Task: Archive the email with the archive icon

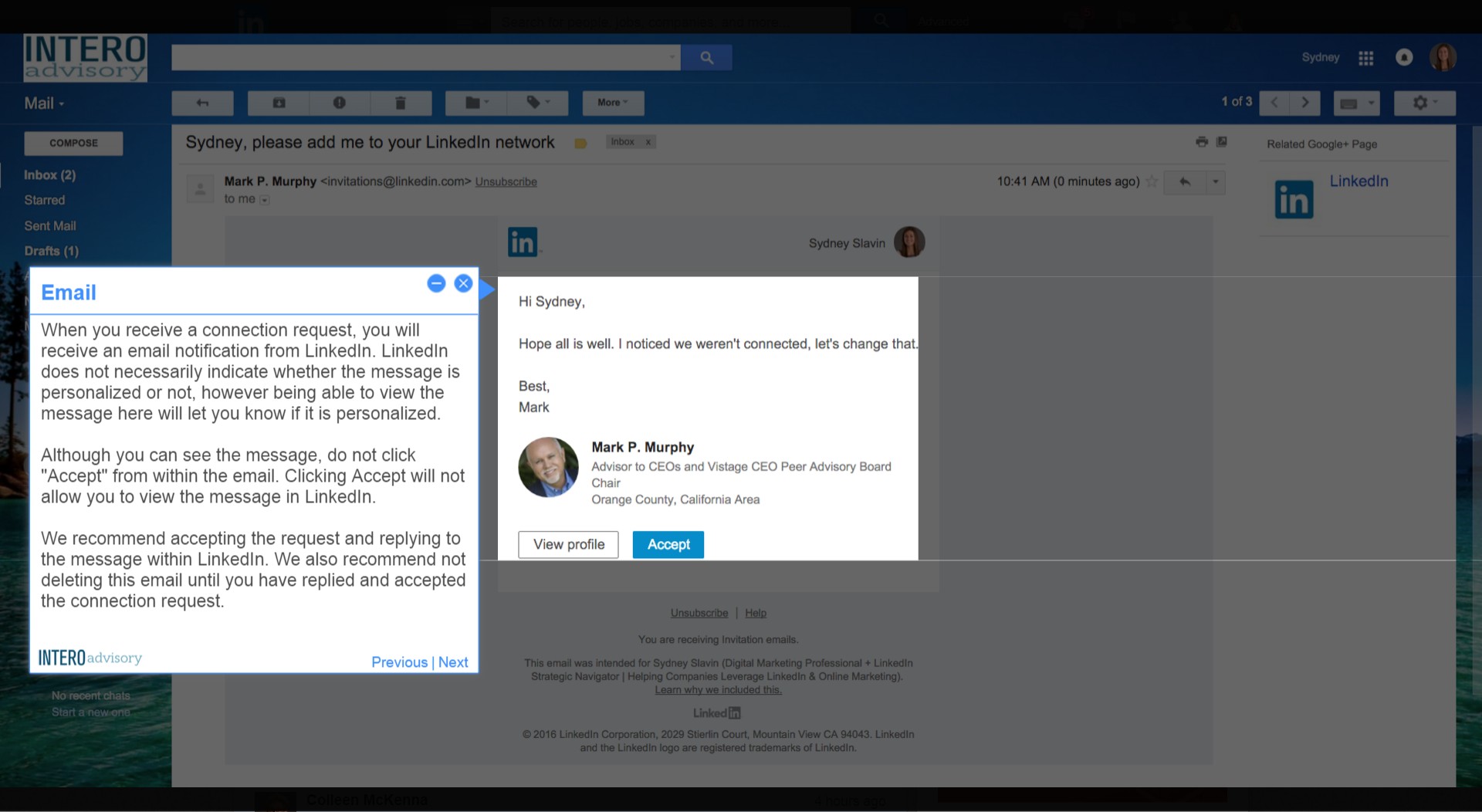Action: coord(279,103)
